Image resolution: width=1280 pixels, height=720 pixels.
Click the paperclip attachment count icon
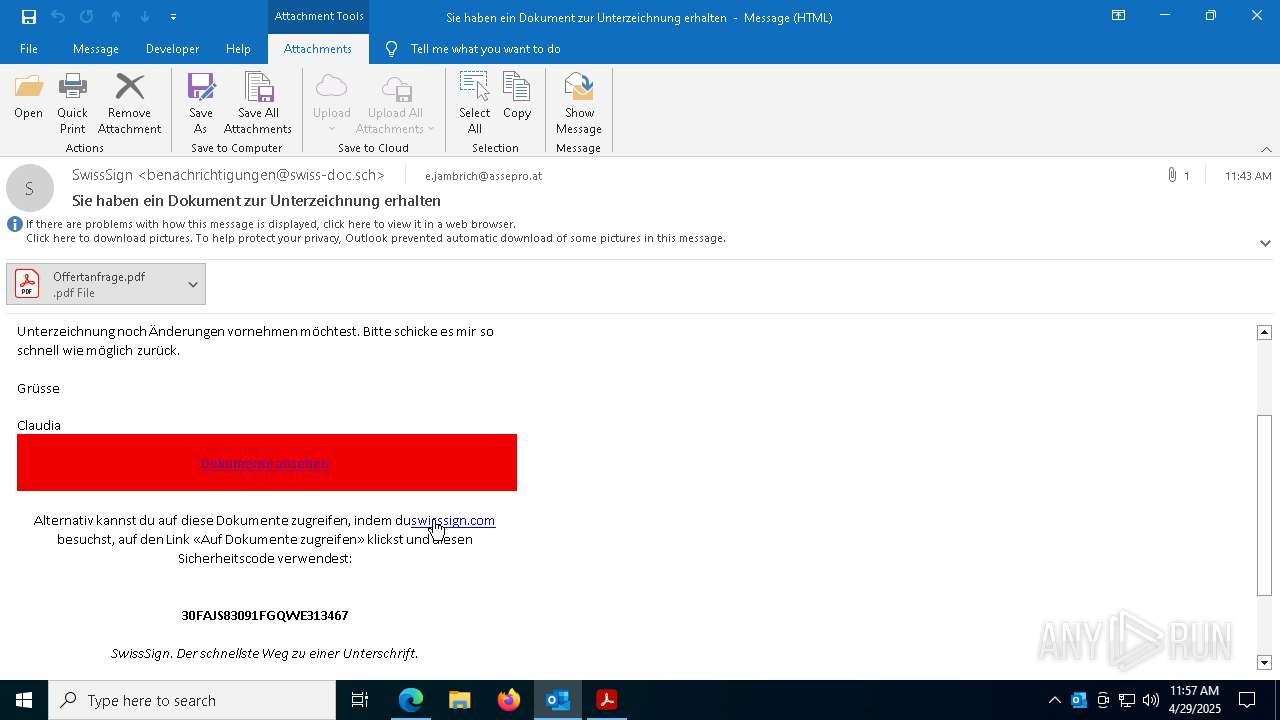1172,175
